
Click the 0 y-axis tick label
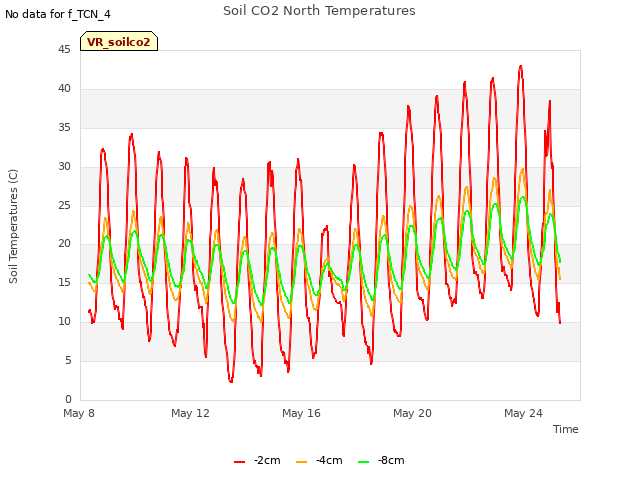pos(68,399)
